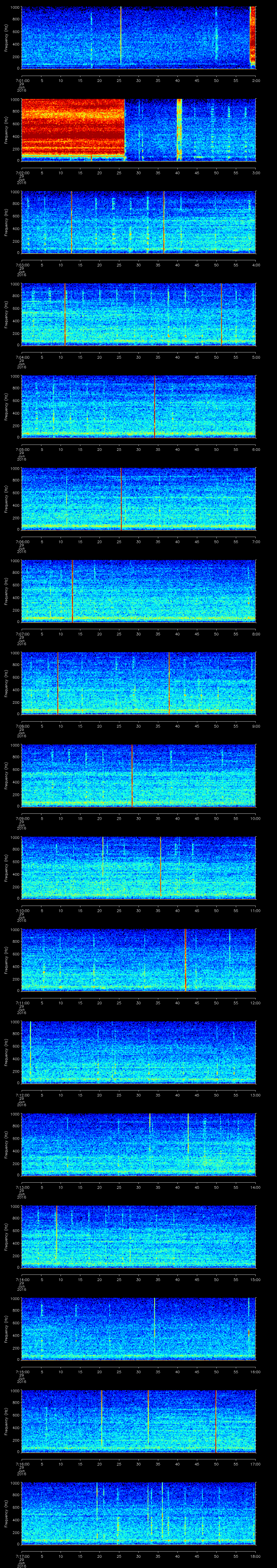
Task: Click the spectrogram panel starting at 7:08:00
Action: click(x=139, y=683)
